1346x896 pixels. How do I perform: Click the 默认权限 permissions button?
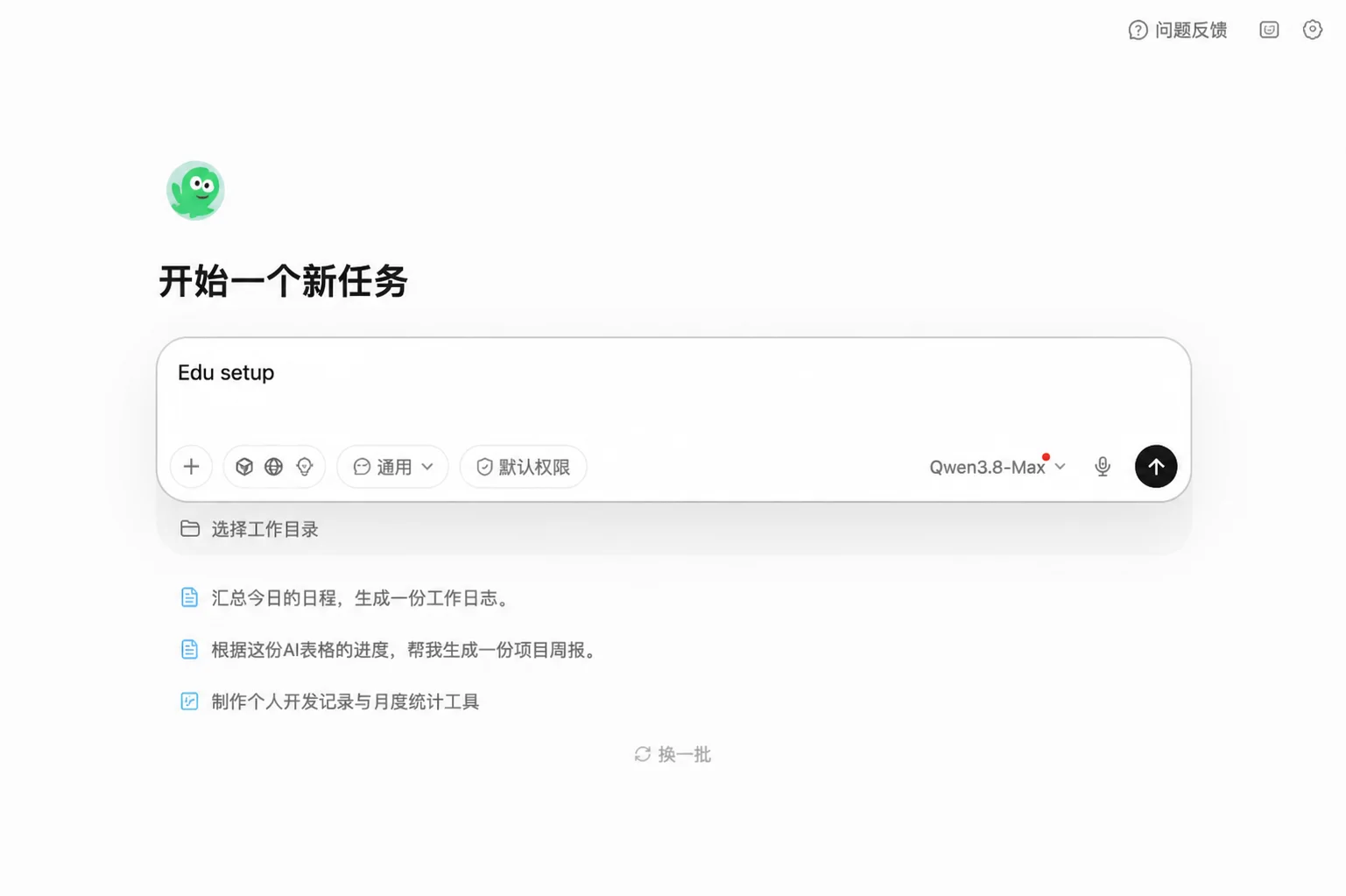pyautogui.click(x=524, y=467)
